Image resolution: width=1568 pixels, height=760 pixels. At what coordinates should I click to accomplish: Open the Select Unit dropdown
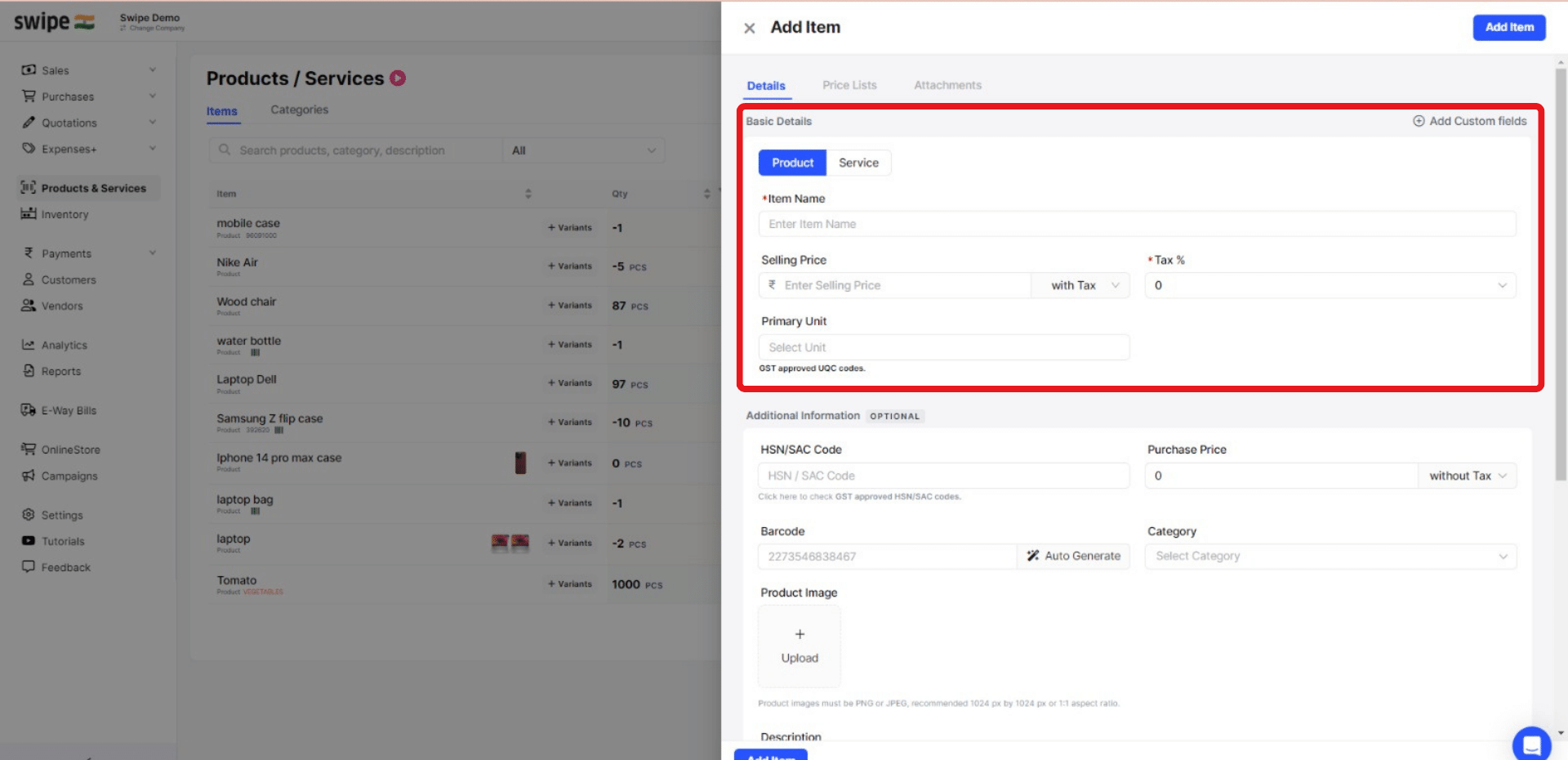click(943, 346)
